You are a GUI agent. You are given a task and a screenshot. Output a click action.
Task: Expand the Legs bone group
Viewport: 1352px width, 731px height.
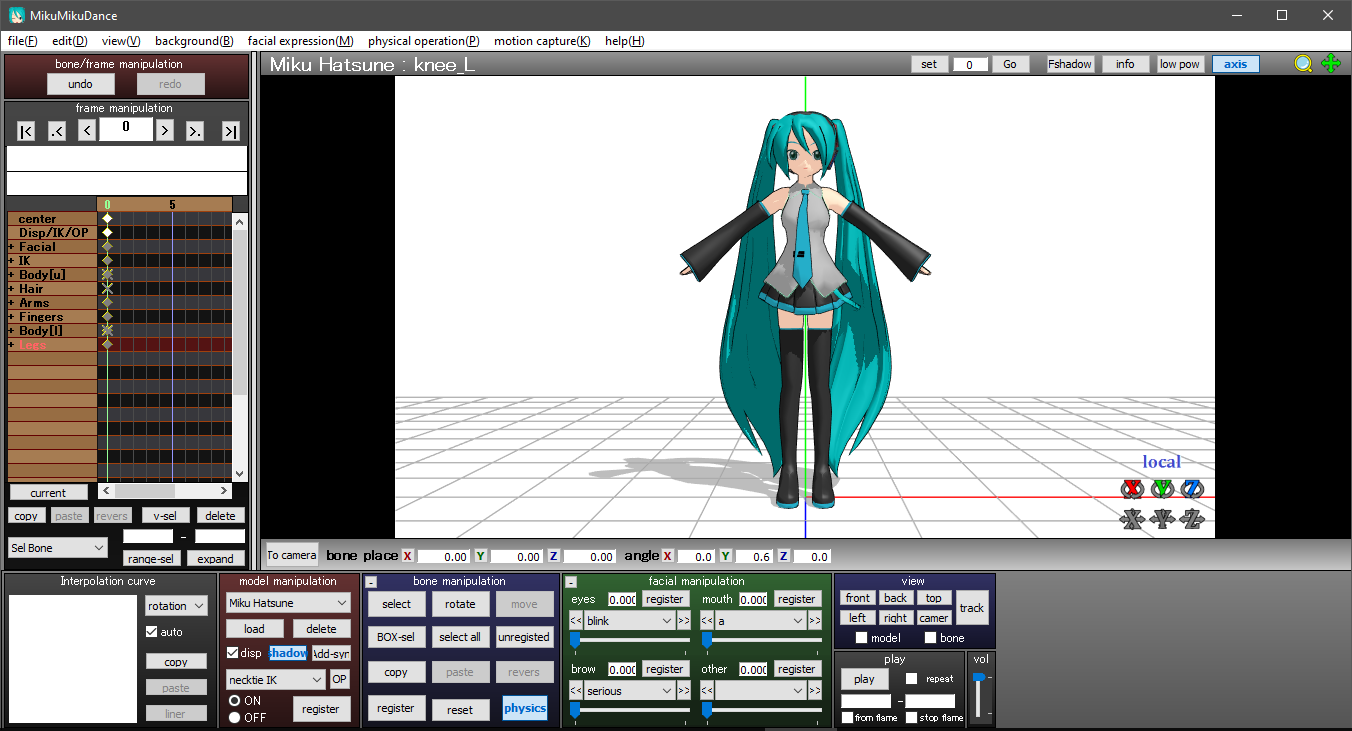point(12,345)
